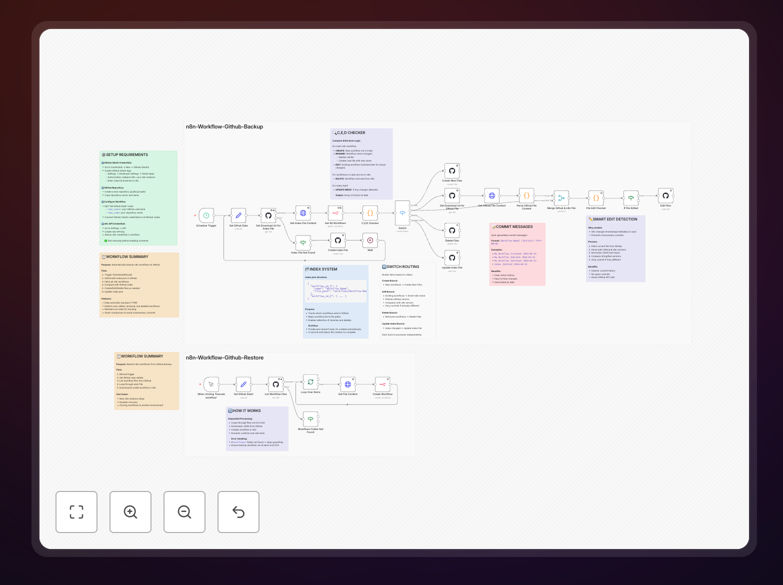Select the Parse Github File Content code node
This screenshot has width=783, height=585.
tap(526, 196)
